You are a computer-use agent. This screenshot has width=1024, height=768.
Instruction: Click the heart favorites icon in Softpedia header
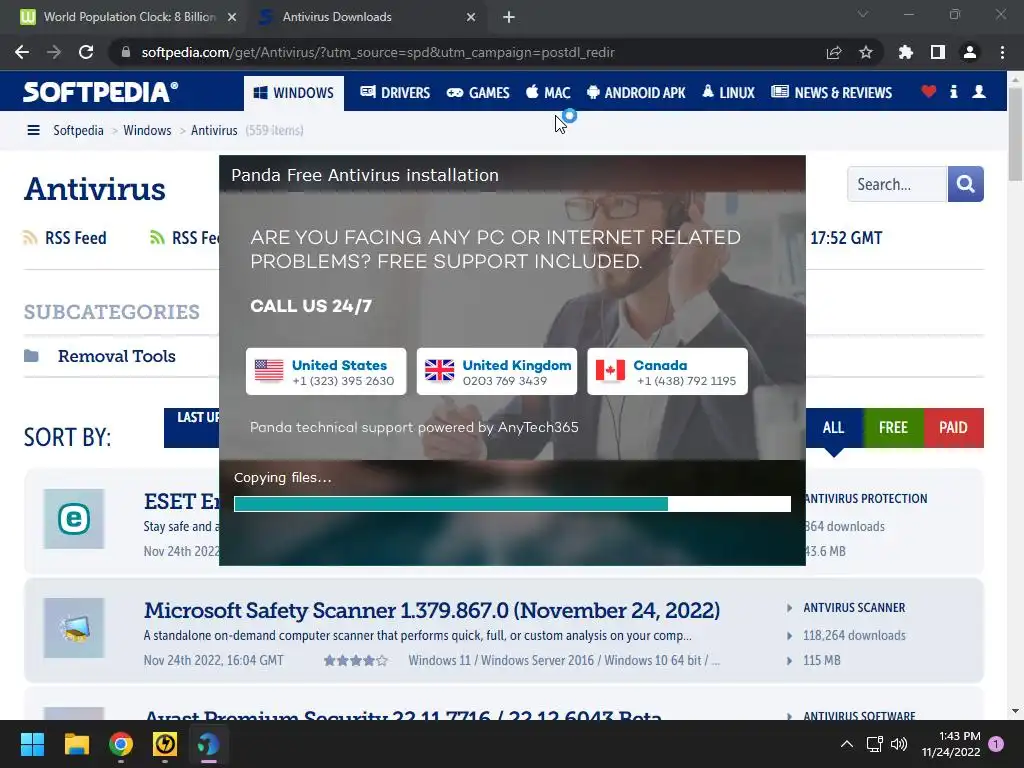coord(928,92)
